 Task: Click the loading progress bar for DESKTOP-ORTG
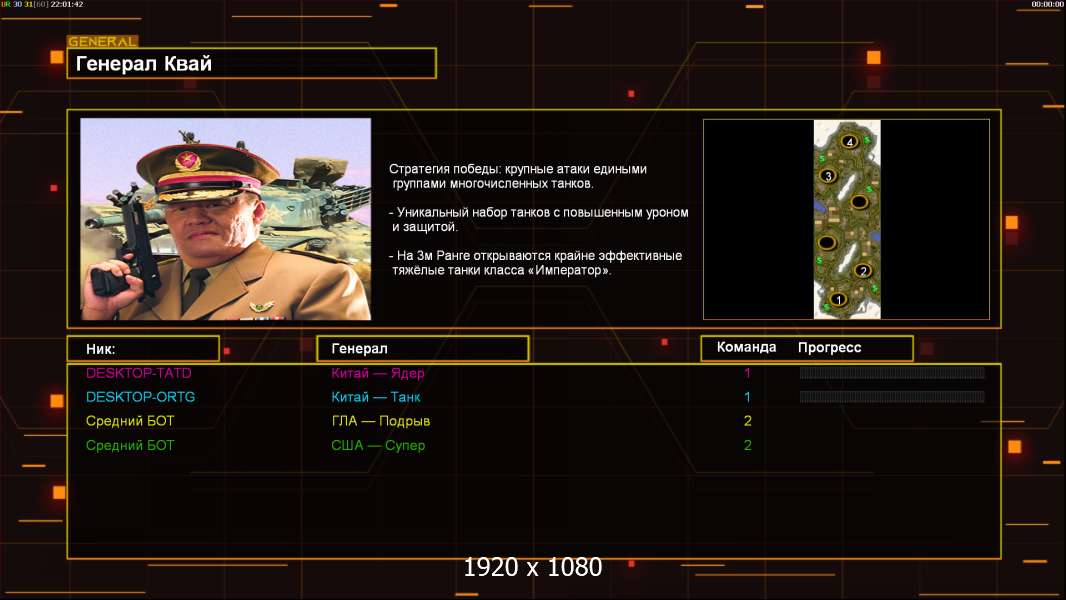point(891,397)
